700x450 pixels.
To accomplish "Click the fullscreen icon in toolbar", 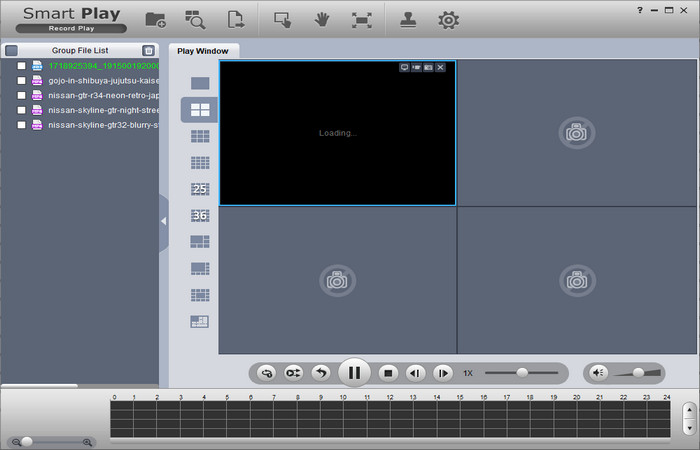I will [x=361, y=19].
